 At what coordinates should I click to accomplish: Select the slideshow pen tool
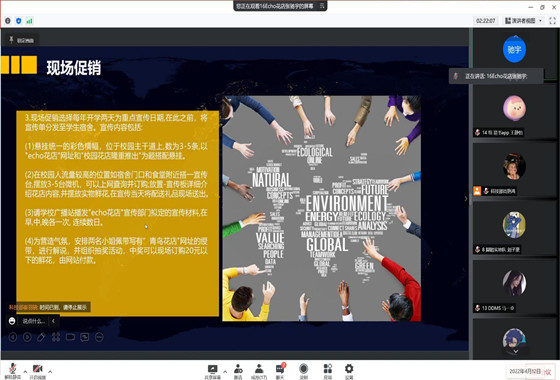pos(41,337)
